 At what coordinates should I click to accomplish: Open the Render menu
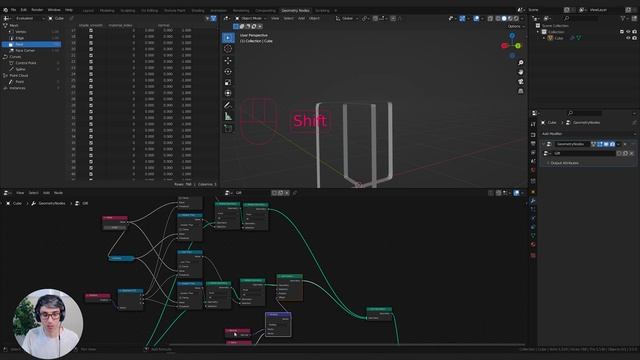pyautogui.click(x=37, y=10)
